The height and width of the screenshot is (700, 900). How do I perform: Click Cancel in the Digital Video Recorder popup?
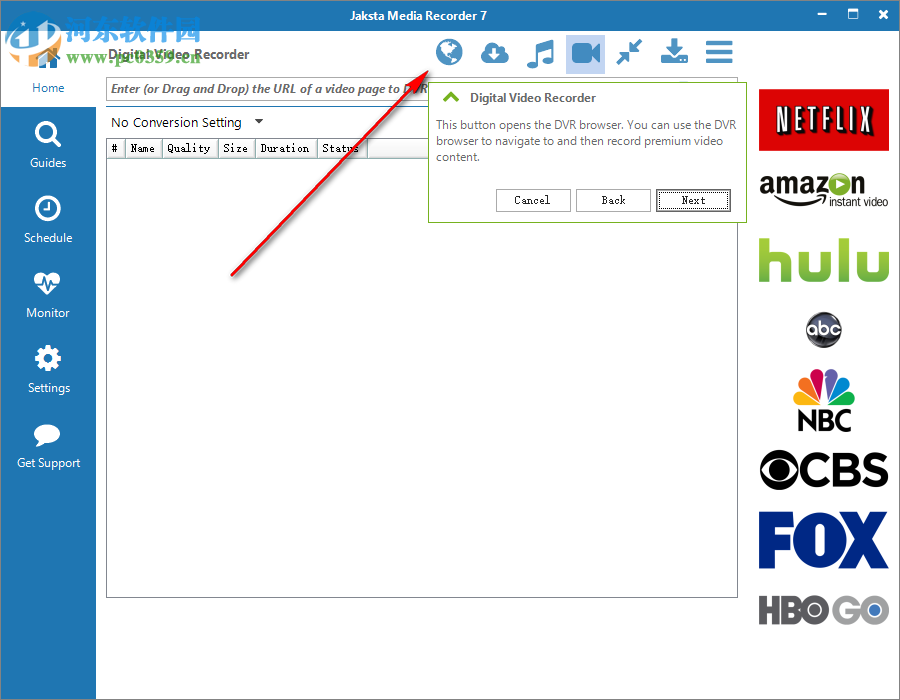533,200
